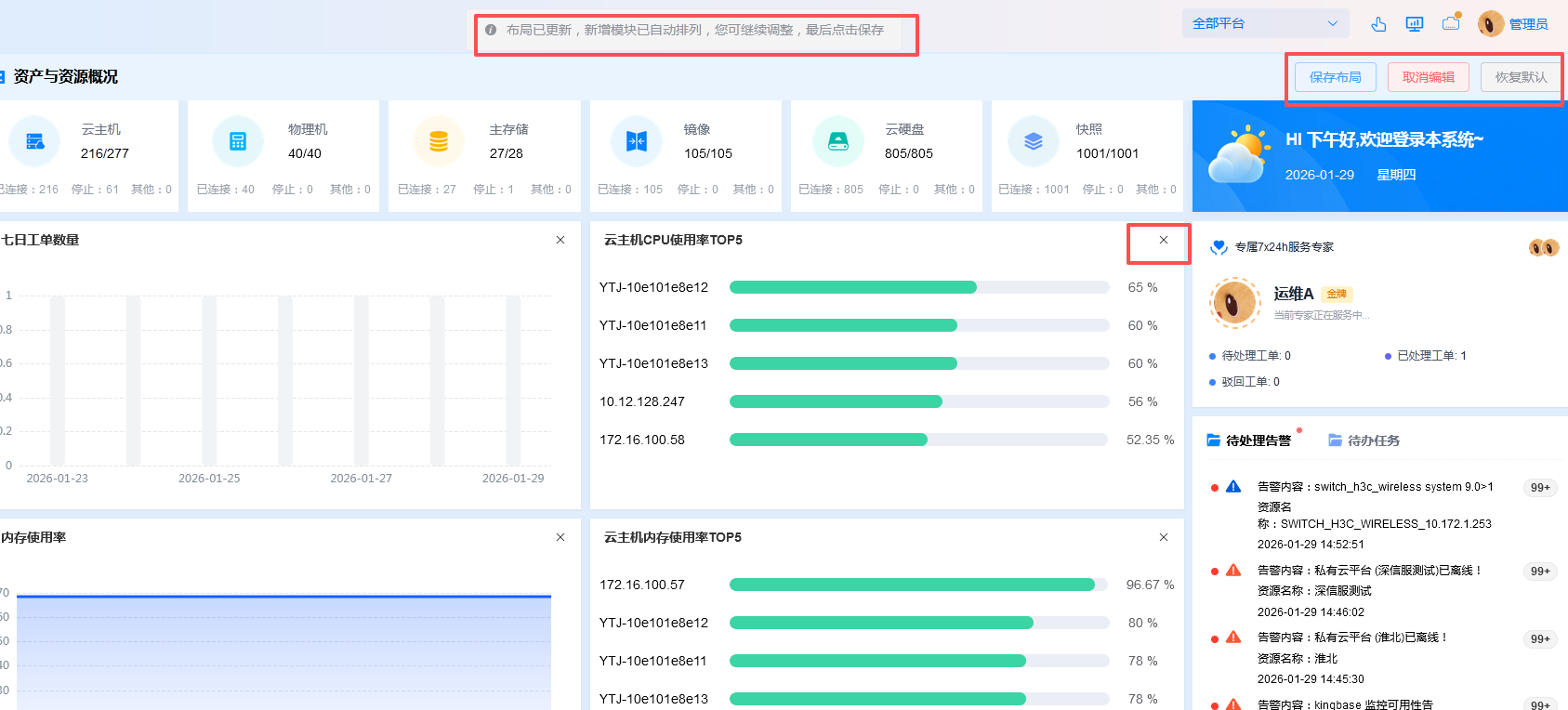
Task: Click the 待处理告警 folder icon
Action: [1214, 440]
